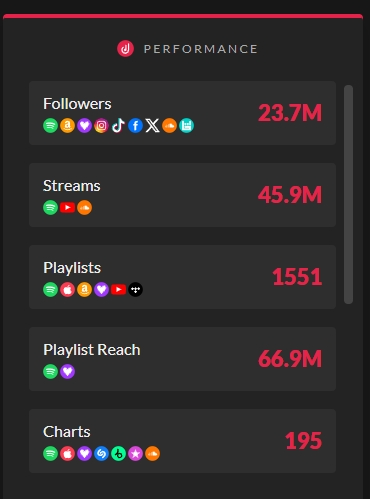
Task: Open the TikTok icon under Followers
Action: click(x=118, y=126)
